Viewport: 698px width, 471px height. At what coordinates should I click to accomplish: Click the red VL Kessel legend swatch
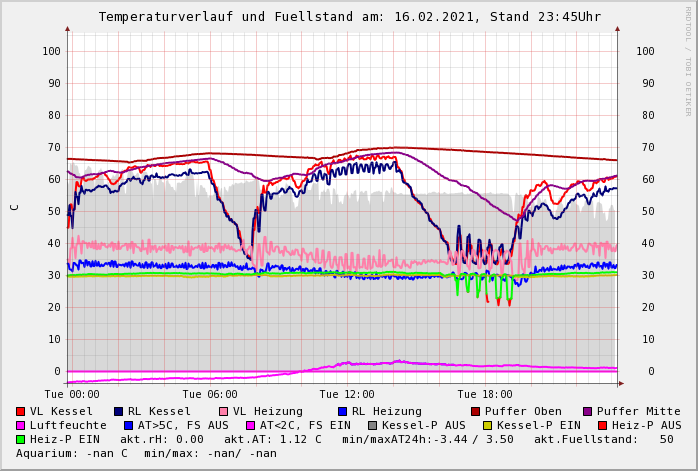(x=21, y=411)
